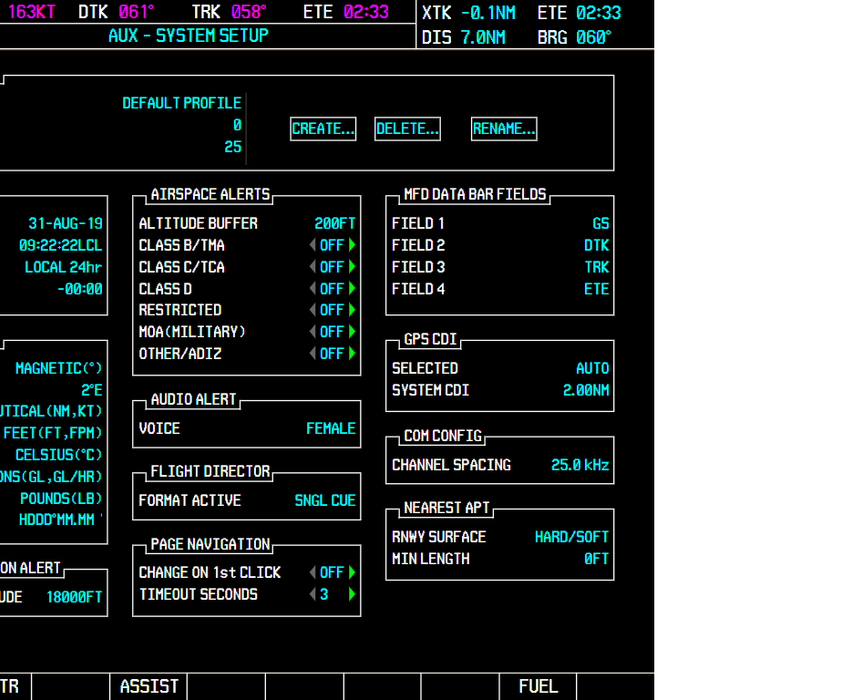Click the RENAME... profile button
This screenshot has width=841, height=700.
point(504,128)
